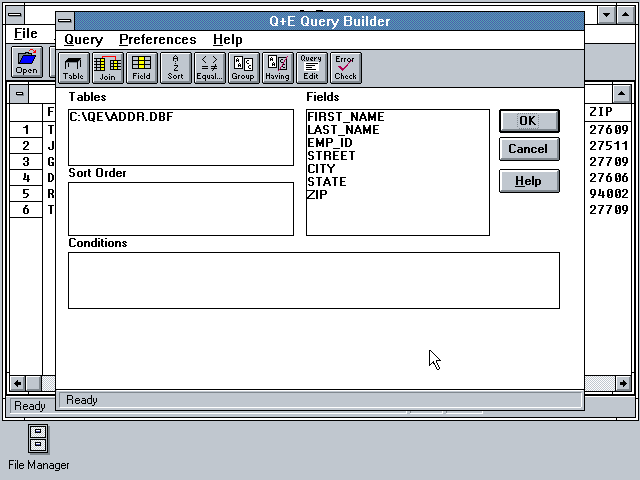Open the Preferences menu

158,40
